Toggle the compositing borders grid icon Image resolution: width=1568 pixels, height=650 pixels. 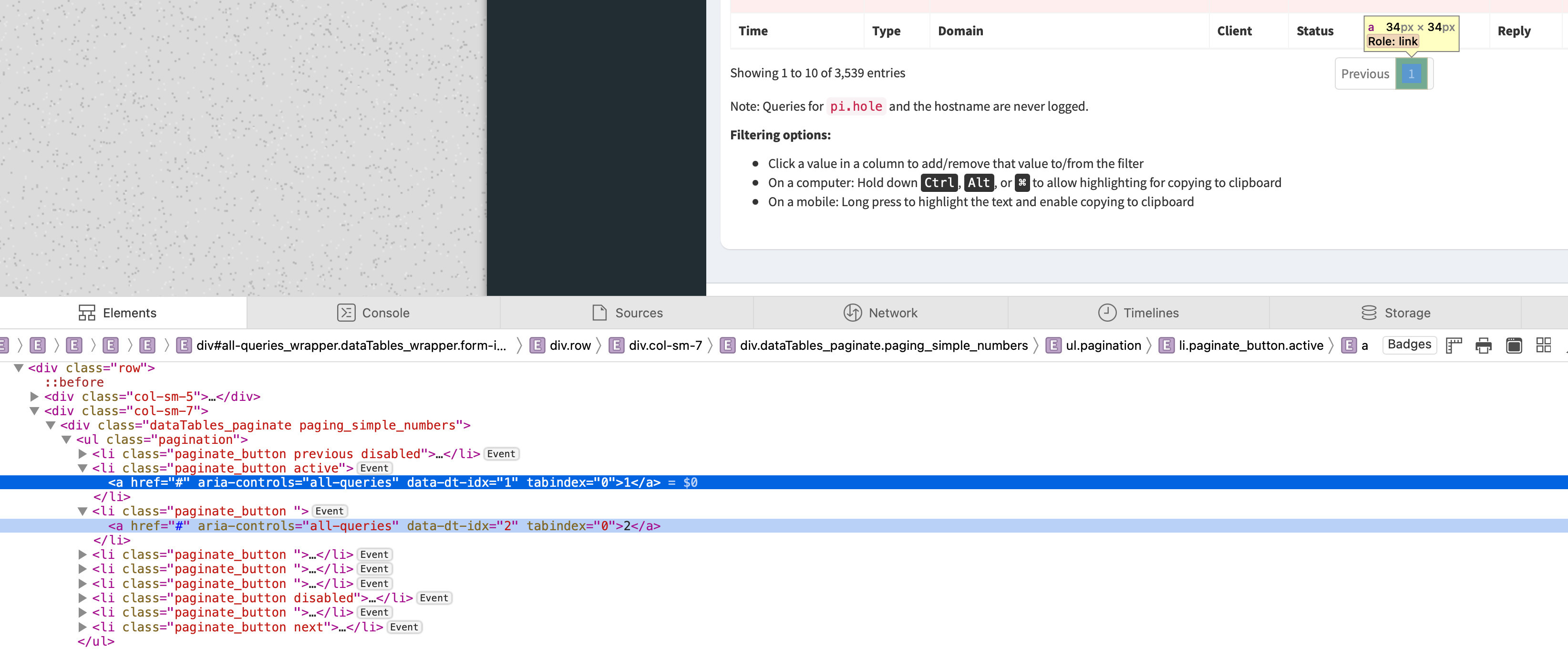click(x=1544, y=346)
